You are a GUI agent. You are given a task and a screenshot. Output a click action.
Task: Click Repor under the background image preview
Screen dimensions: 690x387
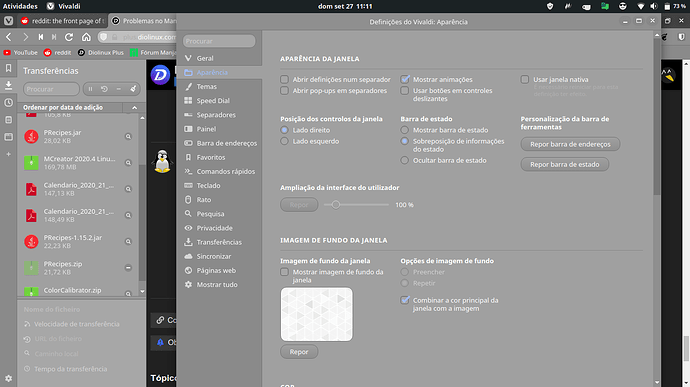299,352
